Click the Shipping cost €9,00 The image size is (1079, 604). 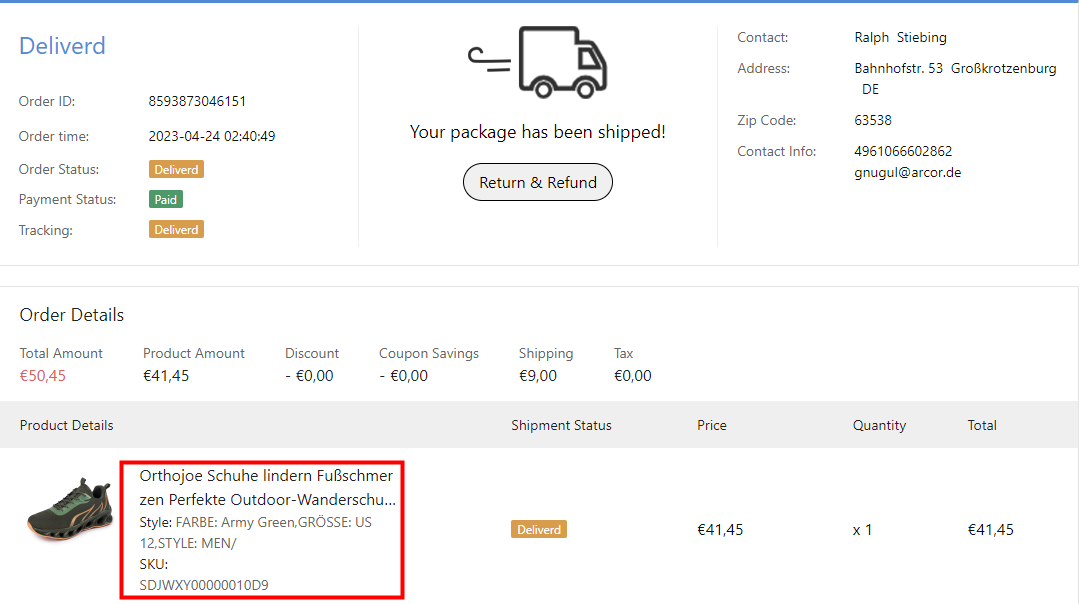coord(538,376)
